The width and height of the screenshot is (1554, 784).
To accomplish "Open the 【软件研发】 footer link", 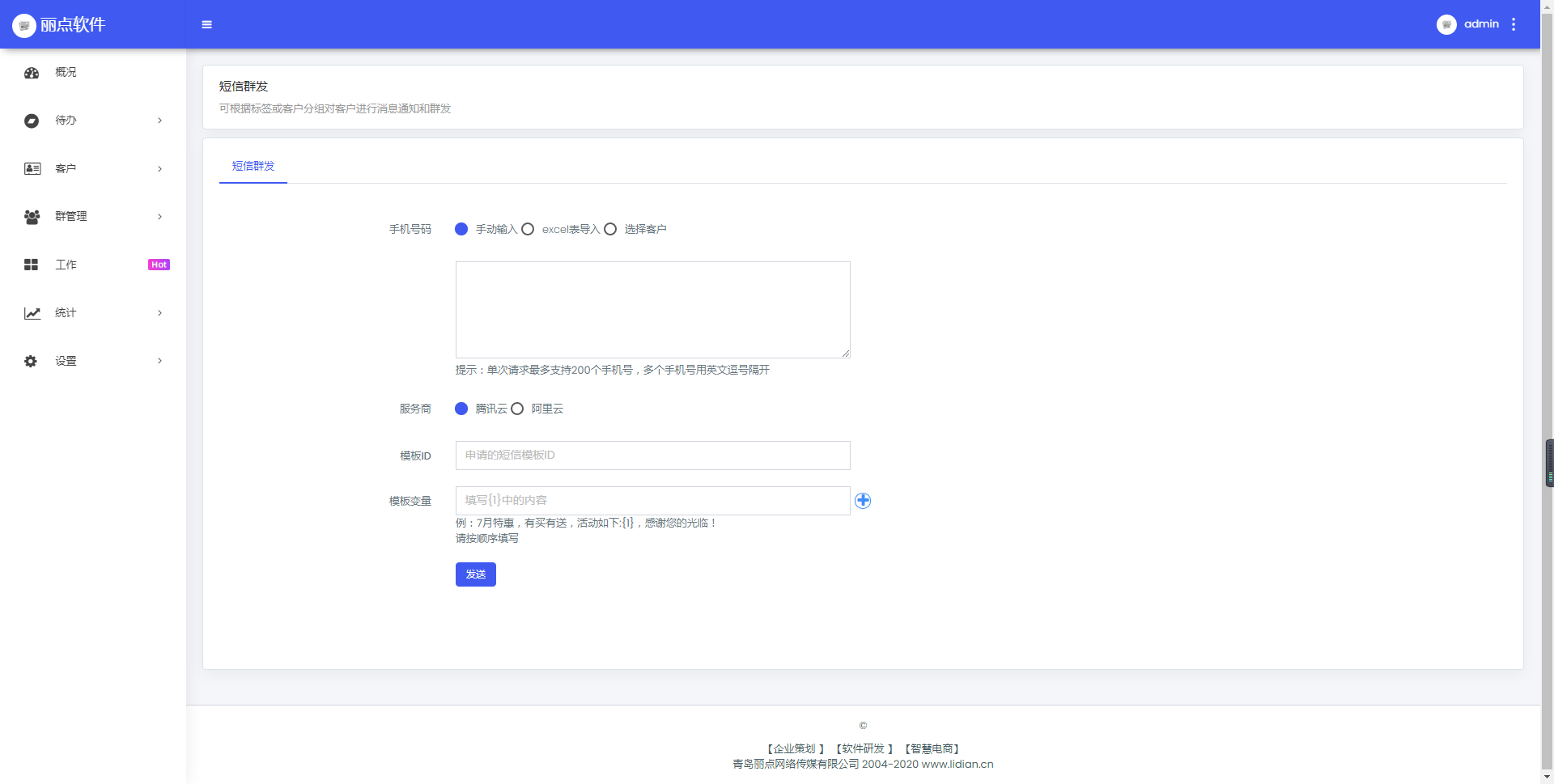I will click(x=864, y=749).
